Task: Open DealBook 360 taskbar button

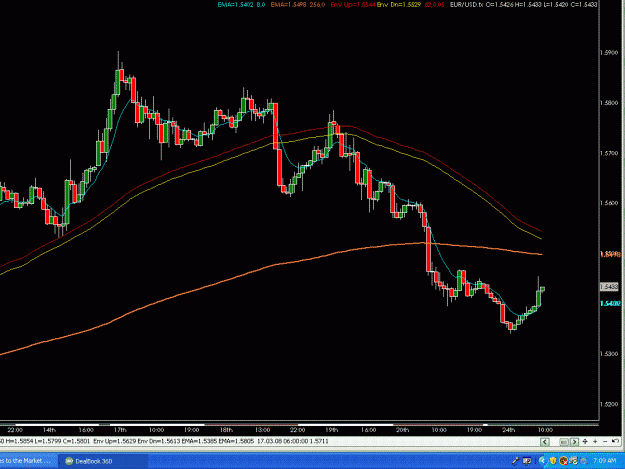Action: point(104,461)
